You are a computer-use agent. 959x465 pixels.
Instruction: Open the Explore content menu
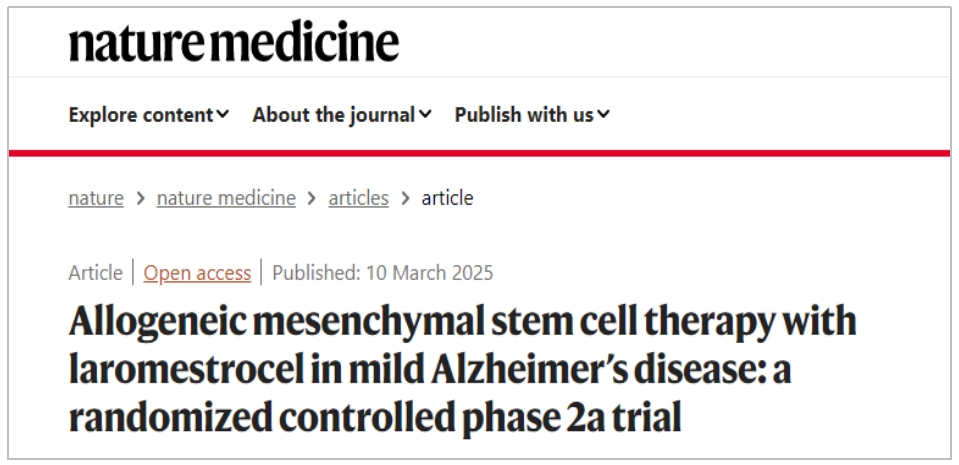point(141,115)
